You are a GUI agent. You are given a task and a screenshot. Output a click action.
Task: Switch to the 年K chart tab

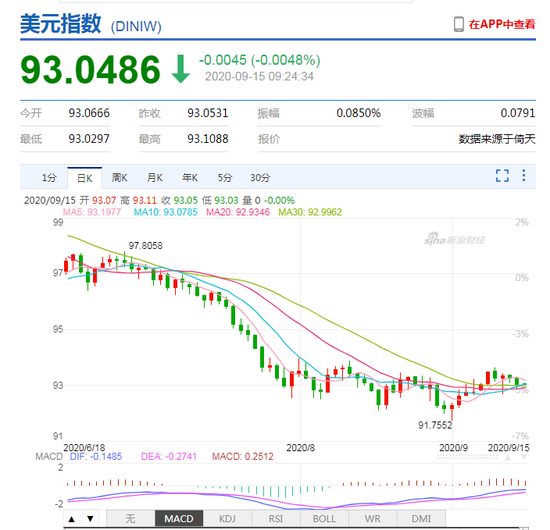point(189,178)
